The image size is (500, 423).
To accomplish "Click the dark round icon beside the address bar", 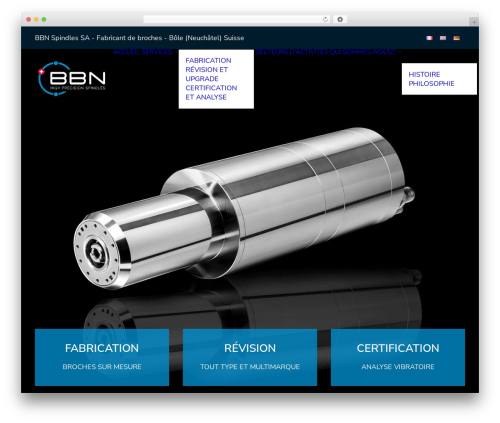I will point(340,19).
